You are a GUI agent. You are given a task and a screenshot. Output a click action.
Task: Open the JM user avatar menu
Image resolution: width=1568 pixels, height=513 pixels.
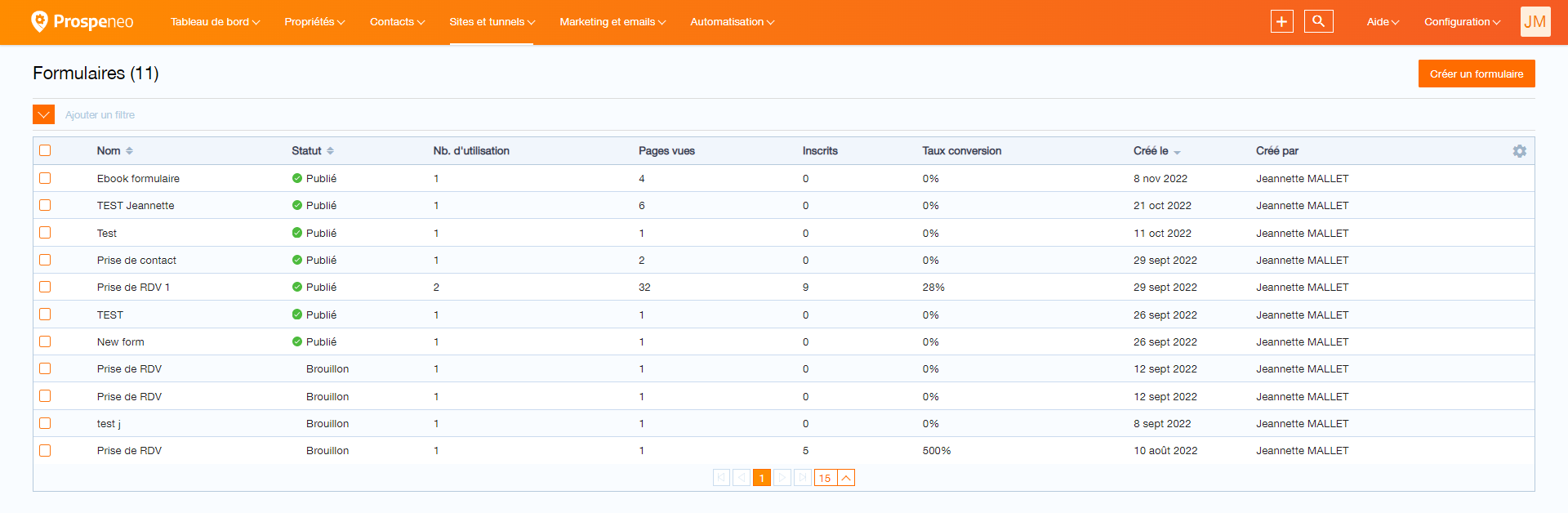(x=1535, y=22)
